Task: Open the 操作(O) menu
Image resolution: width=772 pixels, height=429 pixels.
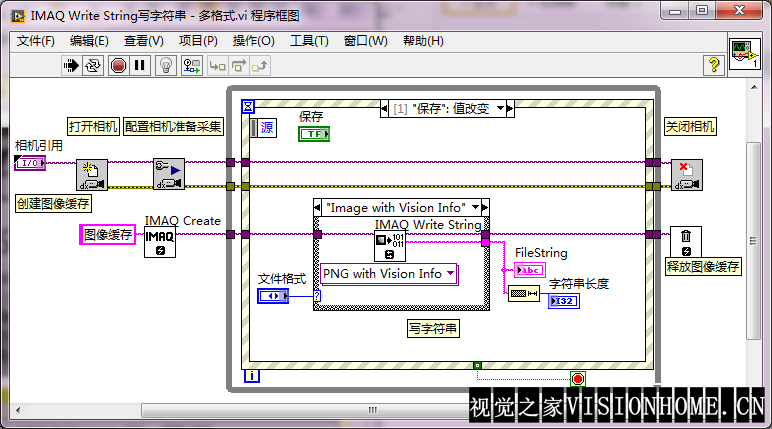Action: point(254,41)
